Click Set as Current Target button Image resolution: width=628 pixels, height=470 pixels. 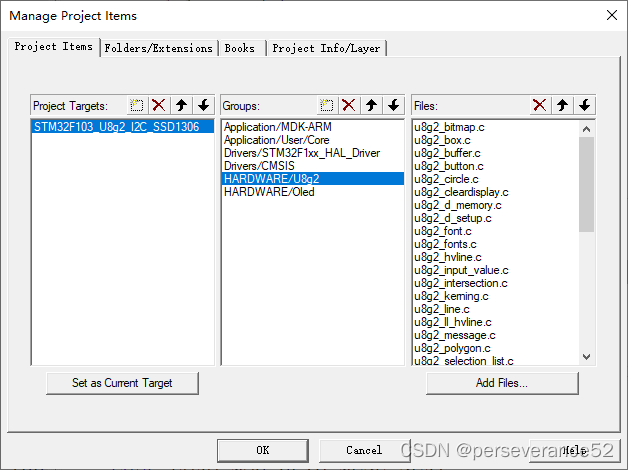coord(122,383)
